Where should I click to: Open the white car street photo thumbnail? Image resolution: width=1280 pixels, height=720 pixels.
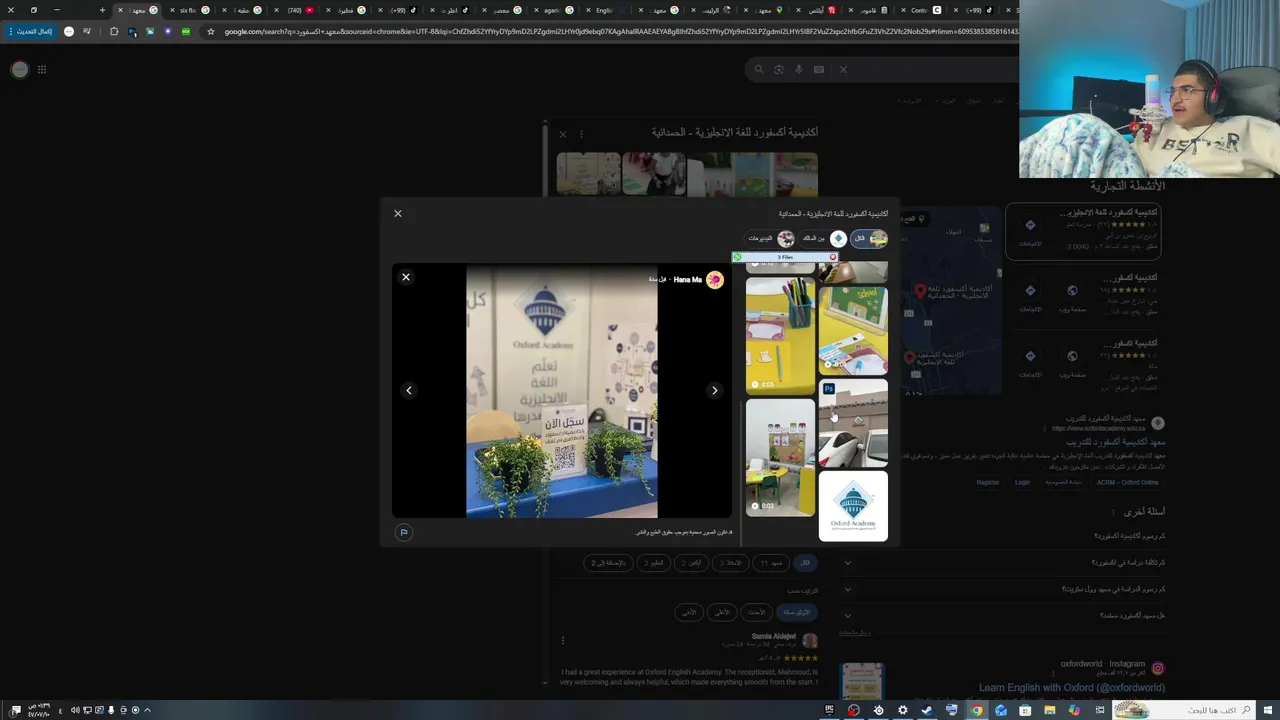point(853,423)
